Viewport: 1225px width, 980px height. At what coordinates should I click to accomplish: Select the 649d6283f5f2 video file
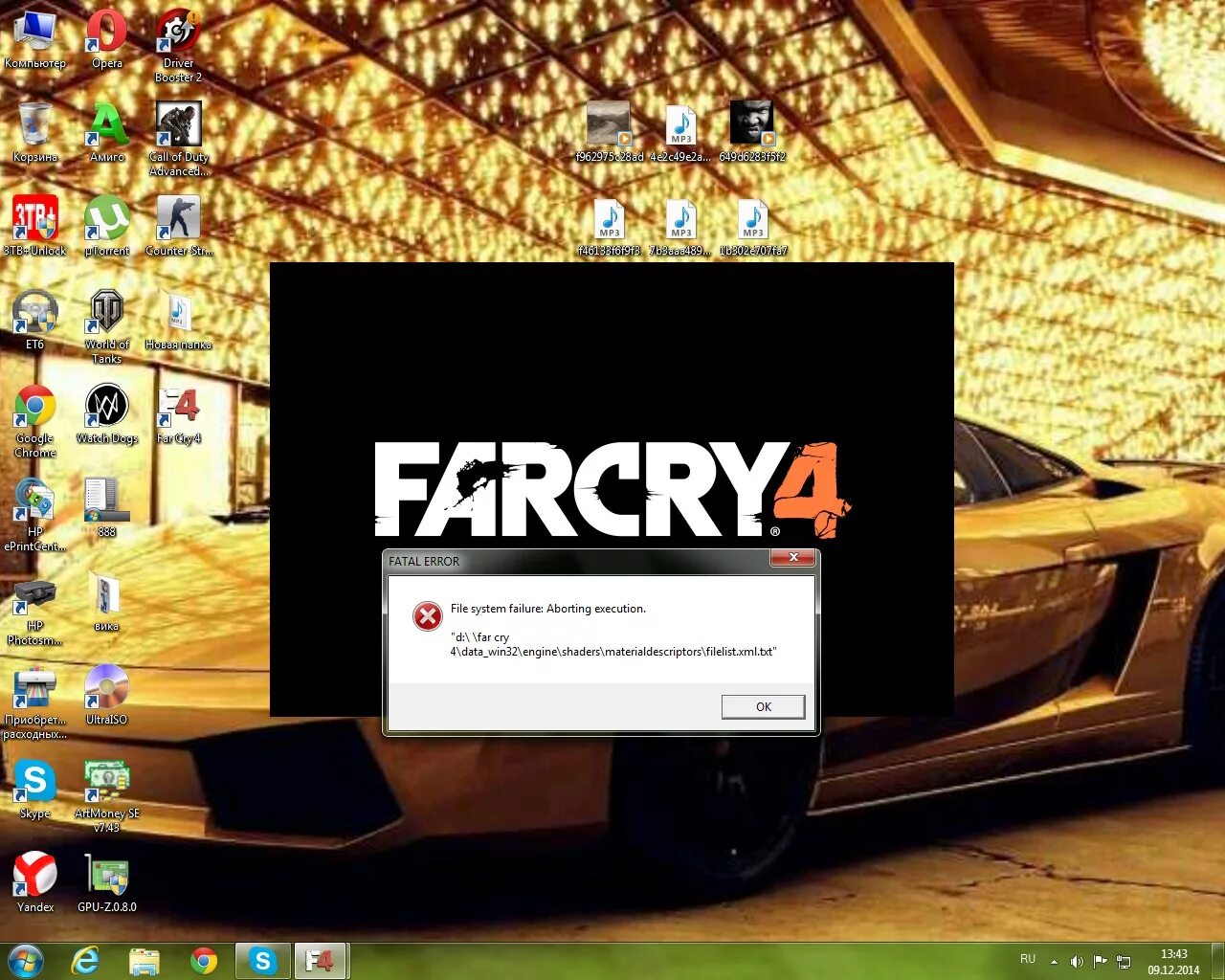752,131
